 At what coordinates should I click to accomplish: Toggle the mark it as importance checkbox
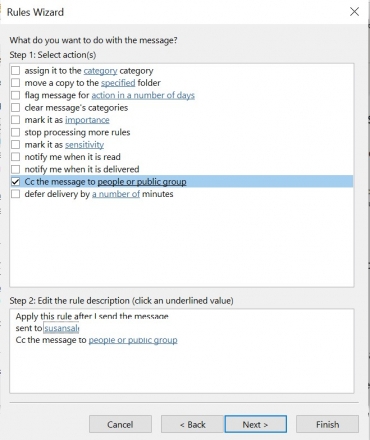(x=15, y=120)
